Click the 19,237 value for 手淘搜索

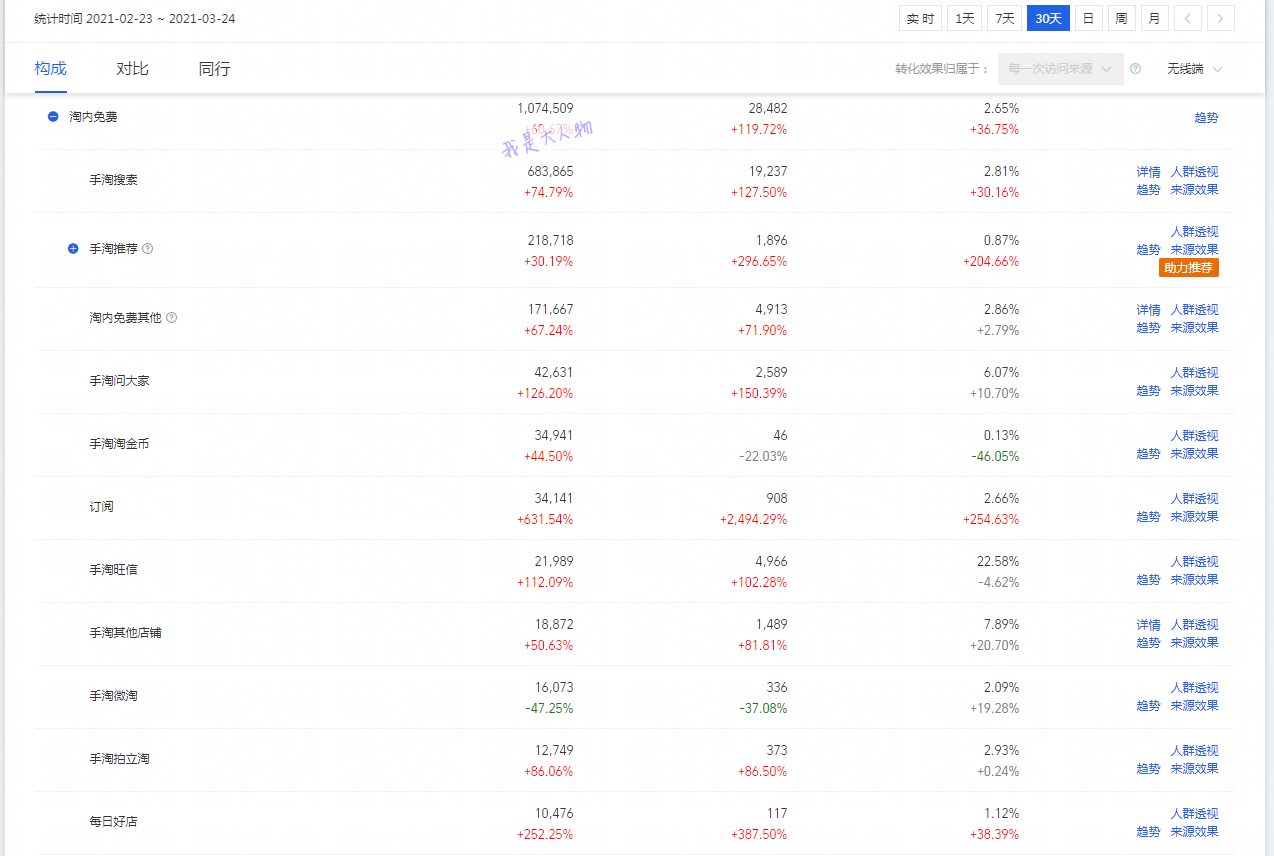click(768, 172)
